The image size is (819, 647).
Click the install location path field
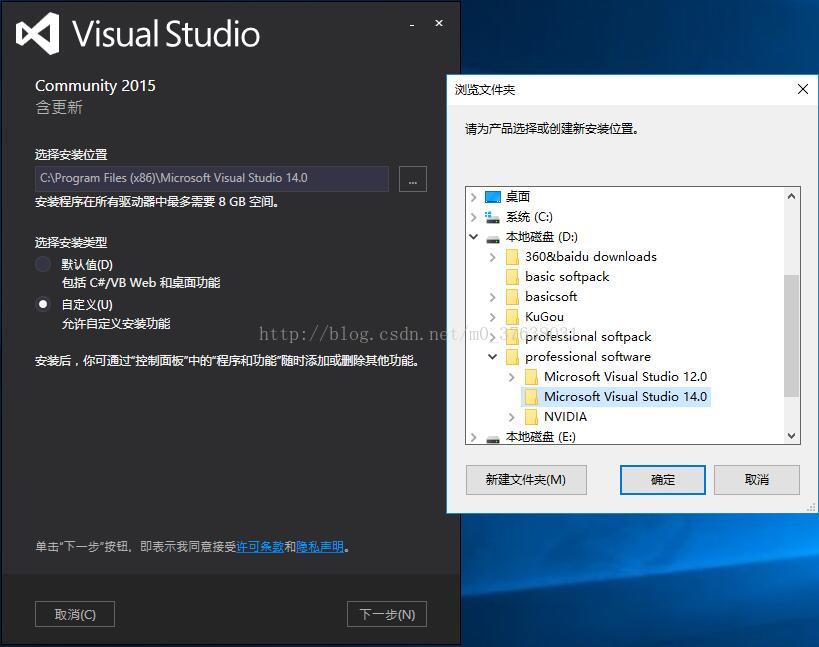[x=212, y=179]
